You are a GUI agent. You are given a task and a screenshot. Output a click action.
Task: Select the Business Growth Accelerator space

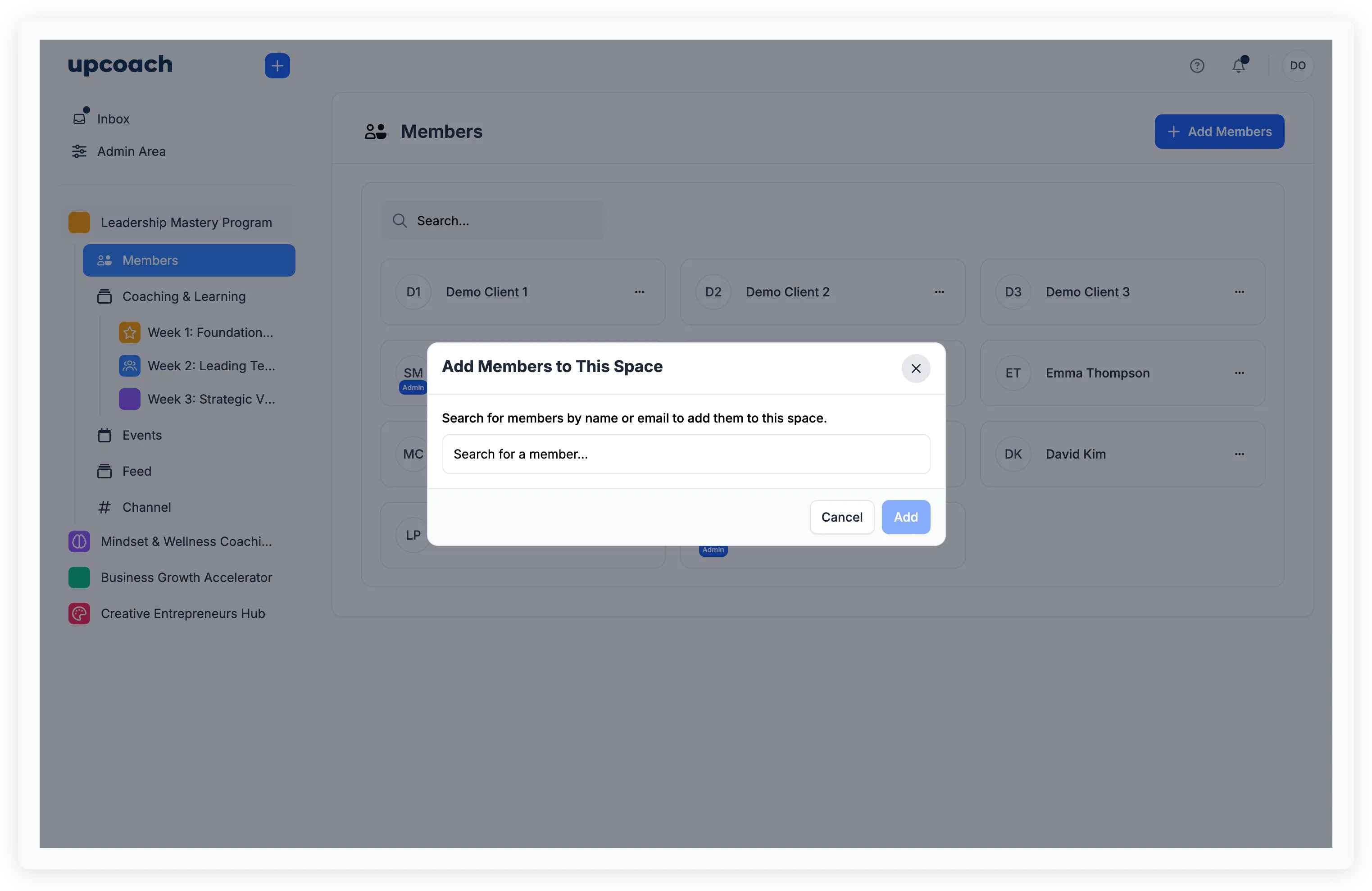pyautogui.click(x=186, y=577)
